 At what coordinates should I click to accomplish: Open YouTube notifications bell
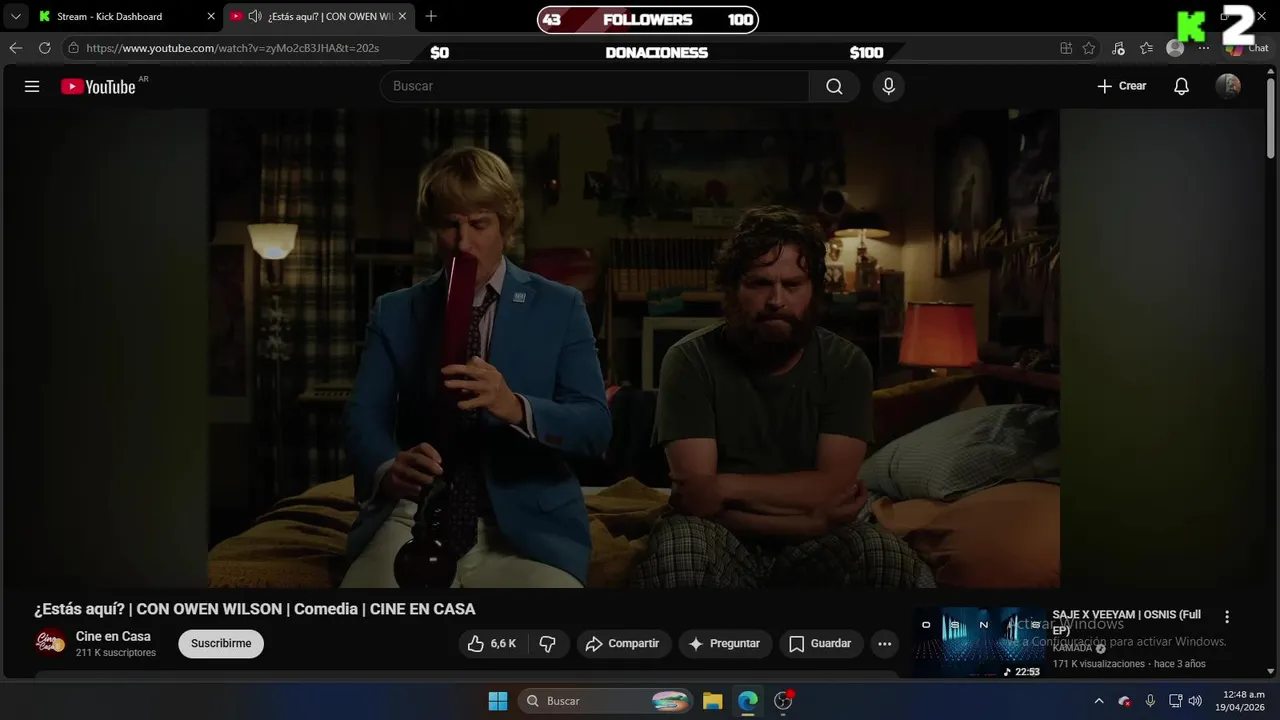click(x=1181, y=86)
